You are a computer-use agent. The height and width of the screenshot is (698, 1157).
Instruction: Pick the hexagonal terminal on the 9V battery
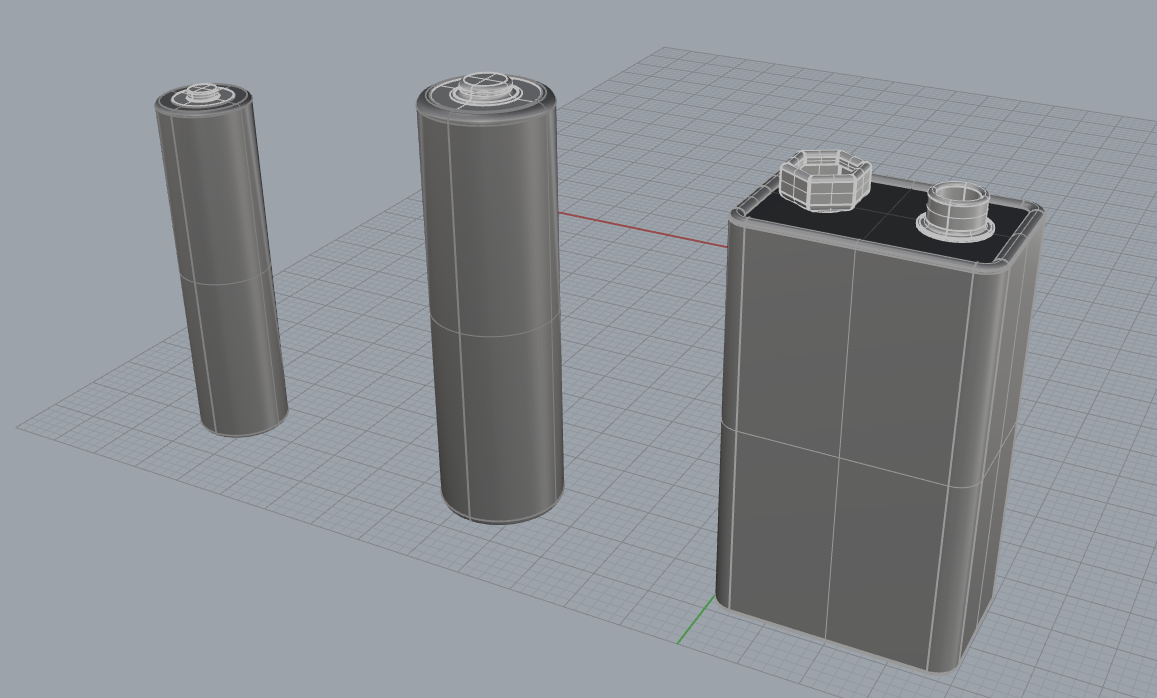coord(825,180)
